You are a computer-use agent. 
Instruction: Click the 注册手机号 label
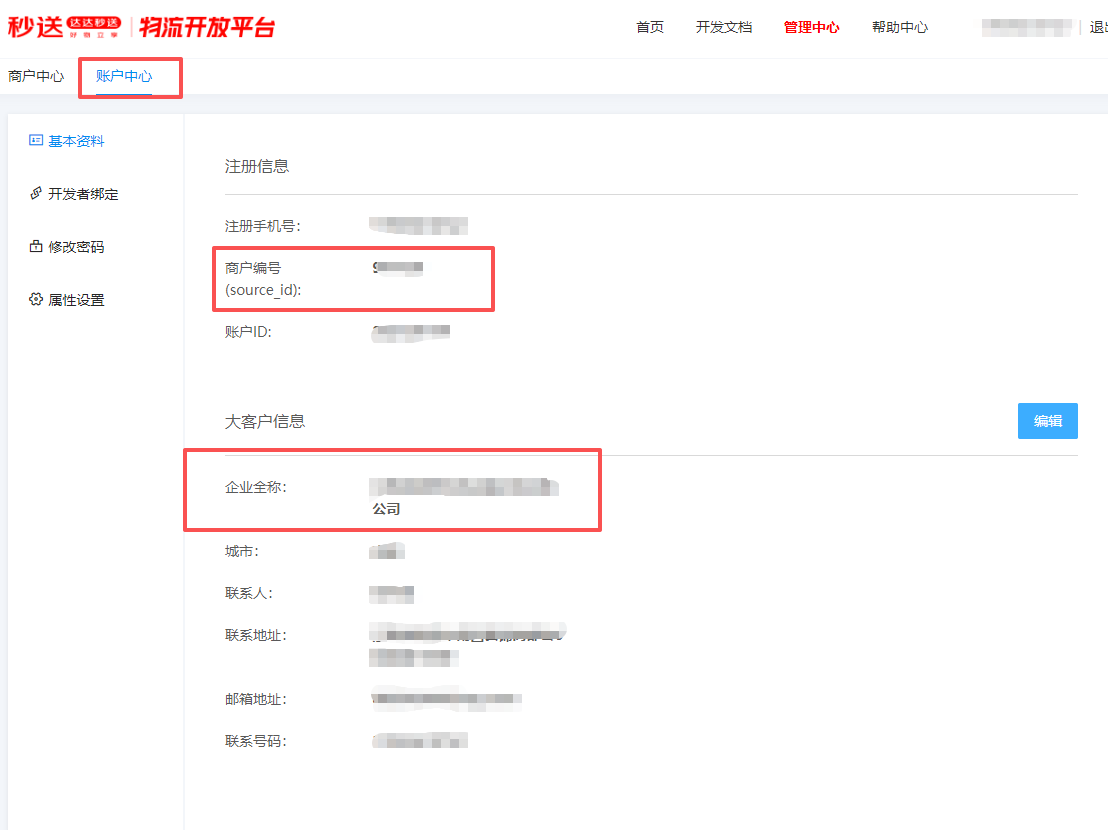click(x=262, y=226)
